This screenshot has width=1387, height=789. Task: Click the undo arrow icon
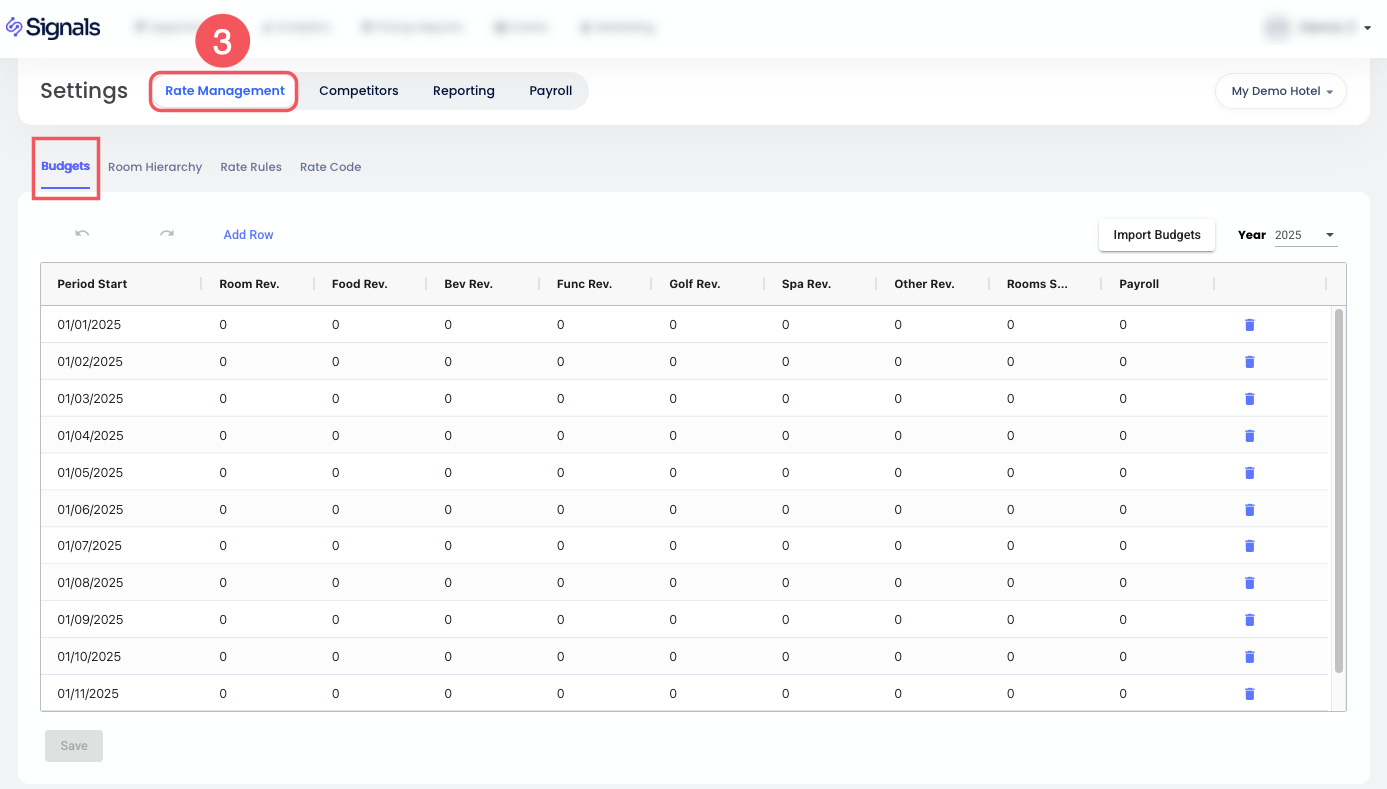click(82, 234)
